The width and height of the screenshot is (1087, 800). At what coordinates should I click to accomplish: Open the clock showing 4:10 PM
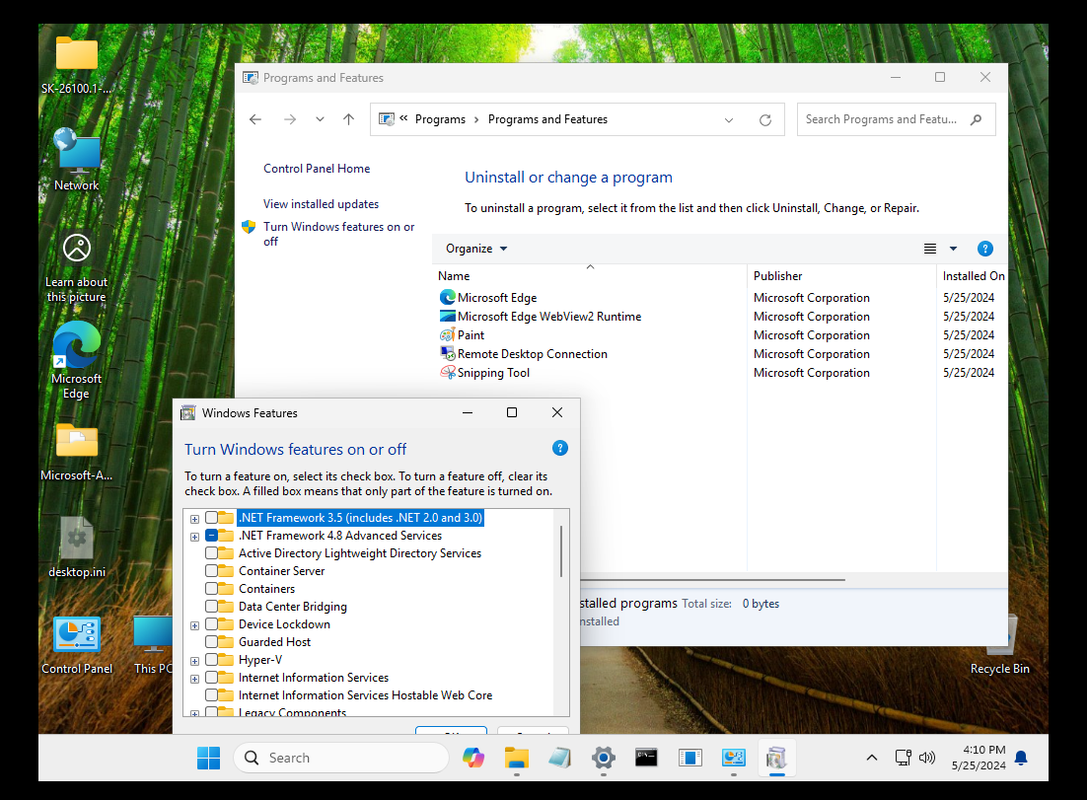point(978,758)
